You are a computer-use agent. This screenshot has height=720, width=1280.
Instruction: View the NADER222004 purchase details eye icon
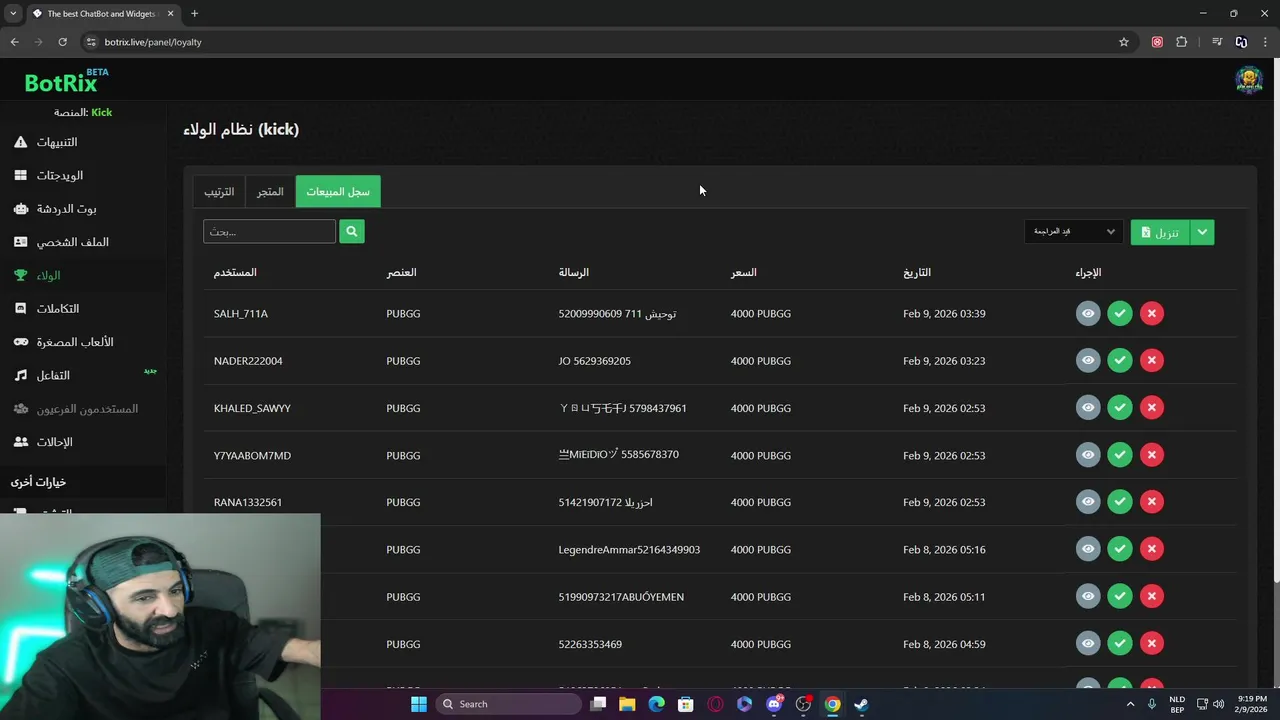[x=1088, y=360]
